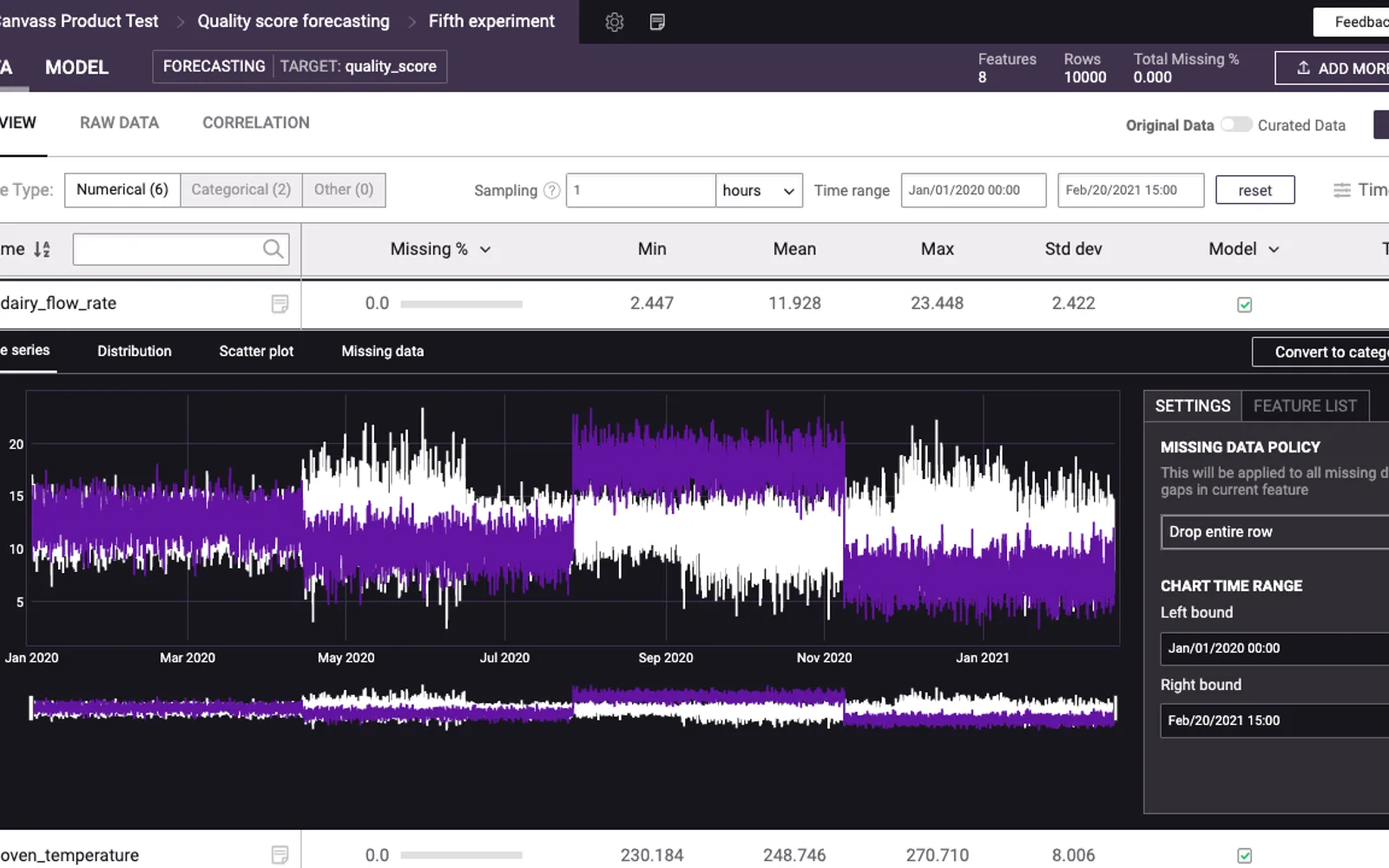This screenshot has height=868, width=1389.
Task: Click the Sampling value input field
Action: [x=641, y=190]
